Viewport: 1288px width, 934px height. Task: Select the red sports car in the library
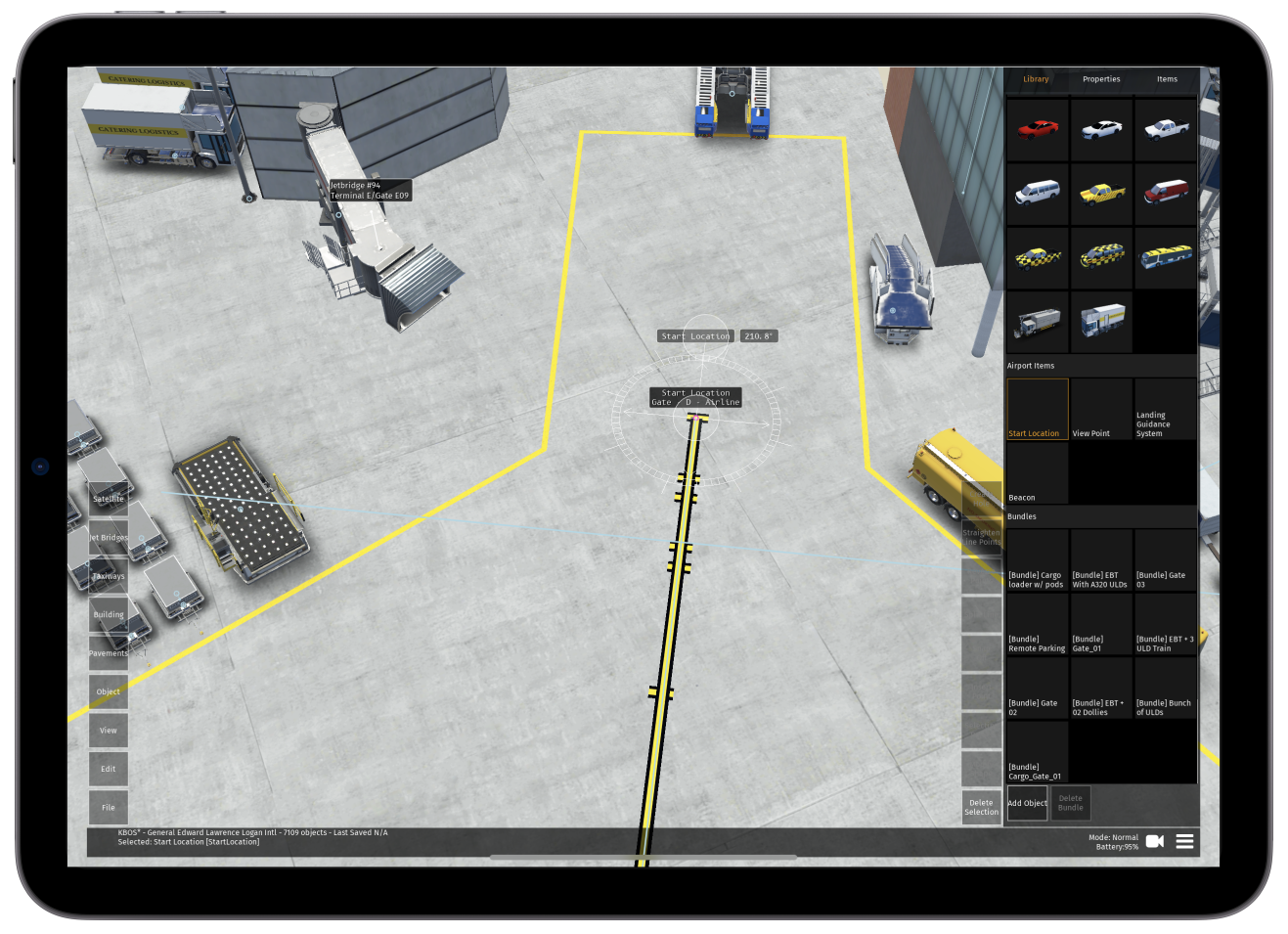coord(1036,129)
